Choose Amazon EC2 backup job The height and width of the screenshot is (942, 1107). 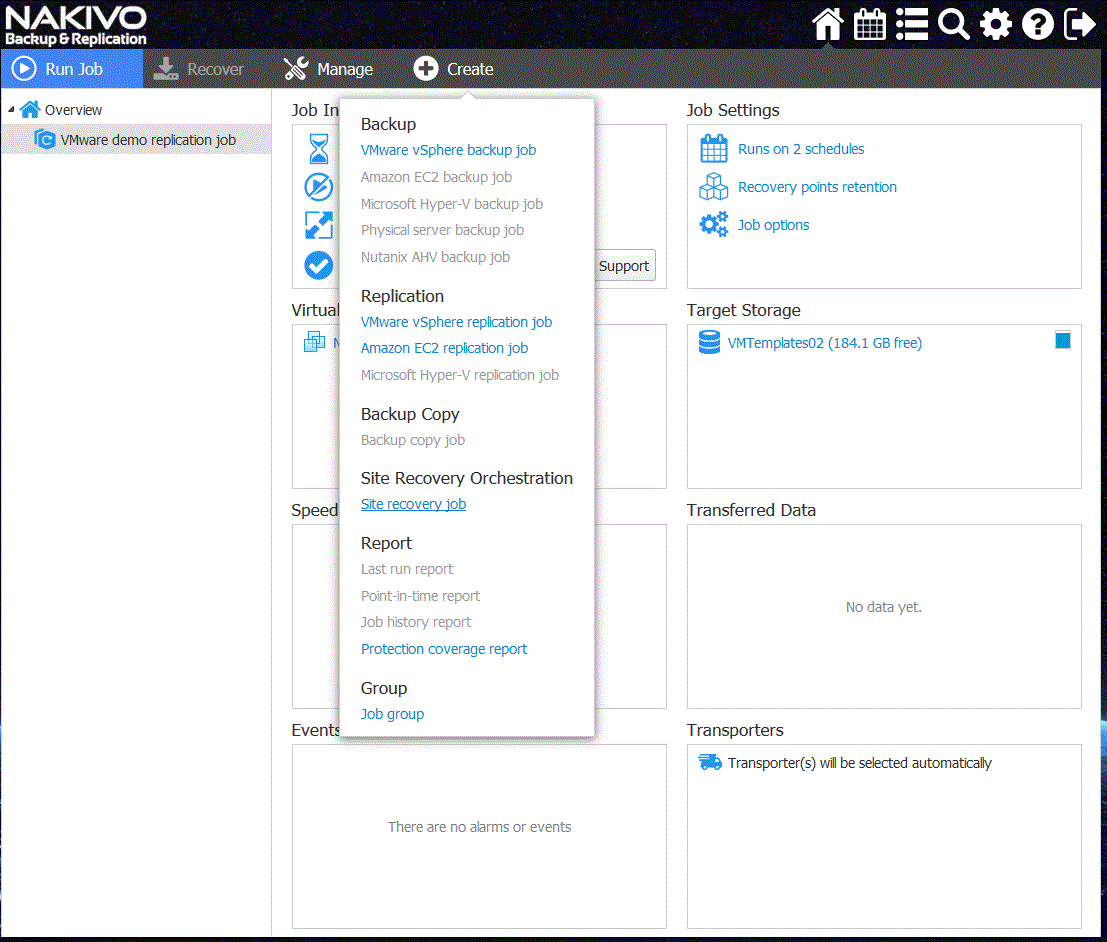(436, 177)
